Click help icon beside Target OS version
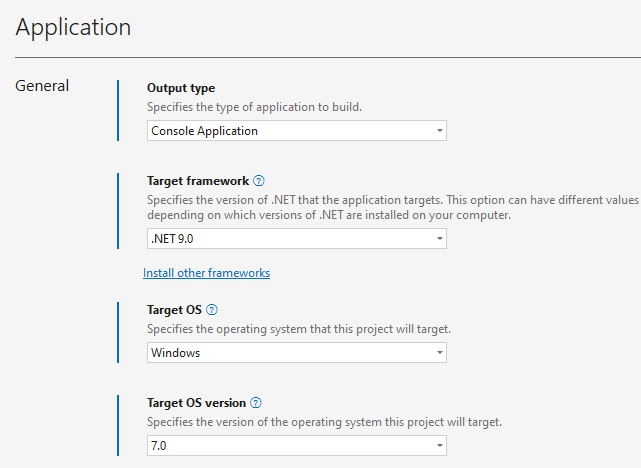The height and width of the screenshot is (468, 641). tap(256, 403)
